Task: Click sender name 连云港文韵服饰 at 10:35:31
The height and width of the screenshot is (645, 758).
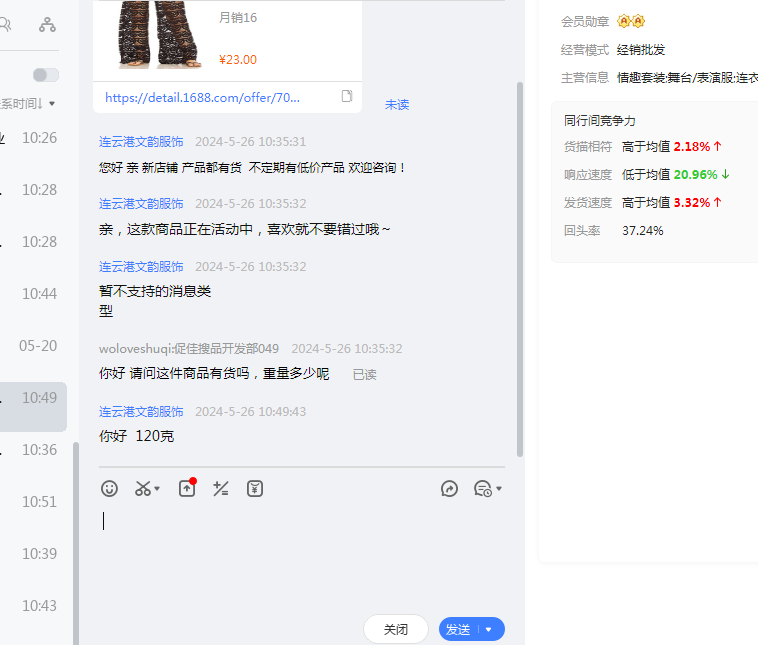Action: point(141,142)
